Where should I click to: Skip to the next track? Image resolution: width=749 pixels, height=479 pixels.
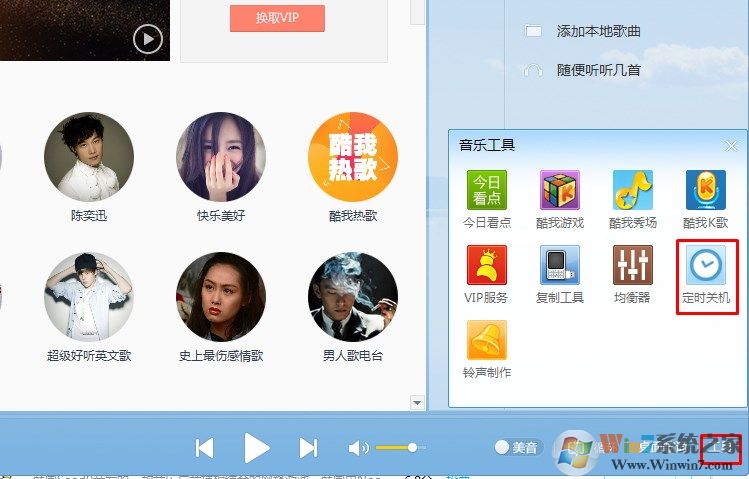pos(308,448)
